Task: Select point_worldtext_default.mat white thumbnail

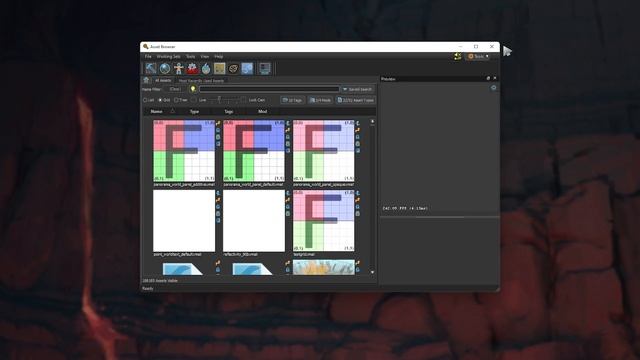Action: click(x=184, y=221)
